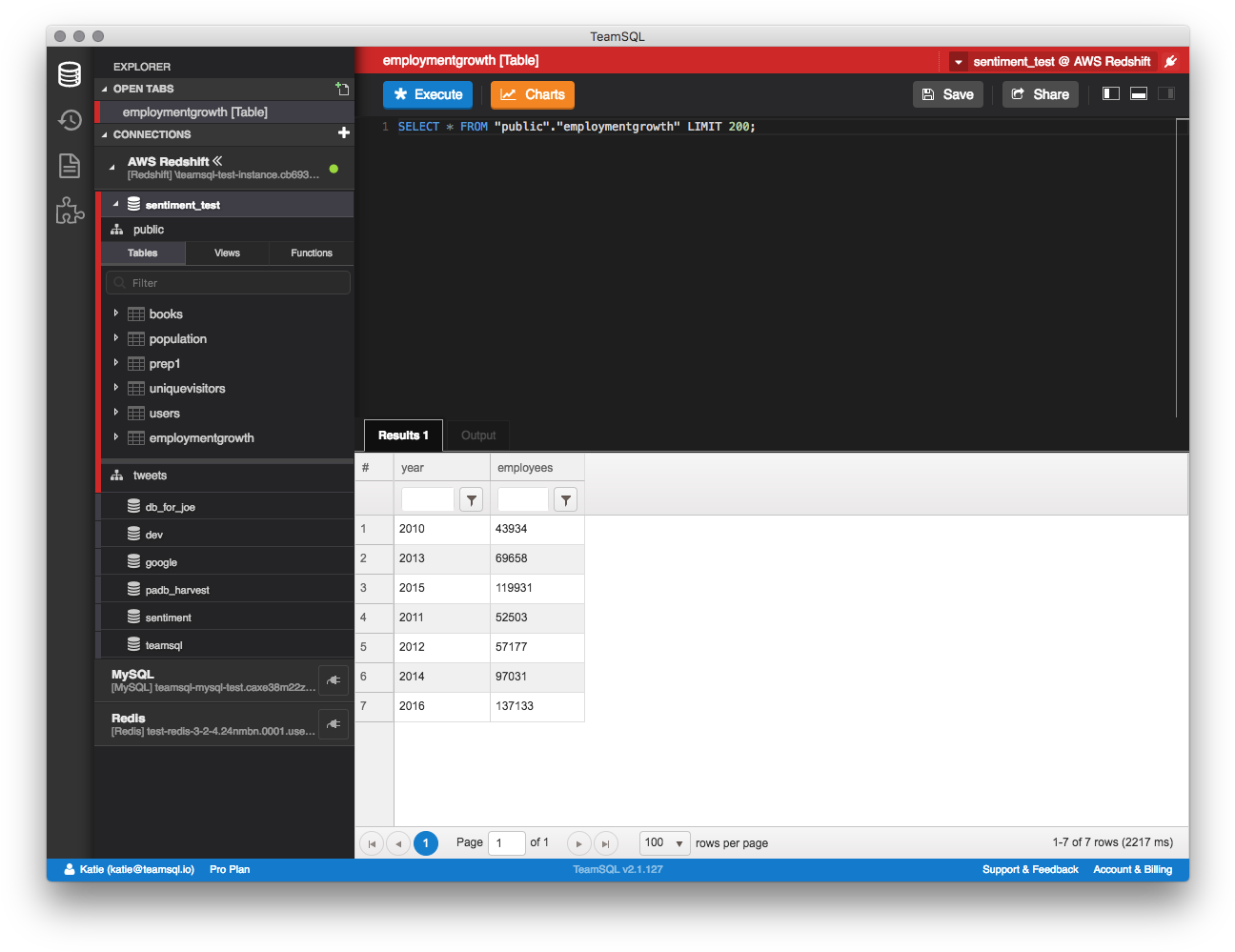Screen dimensions: 1235x952
Task: Click the year column filter input
Action: click(428, 499)
